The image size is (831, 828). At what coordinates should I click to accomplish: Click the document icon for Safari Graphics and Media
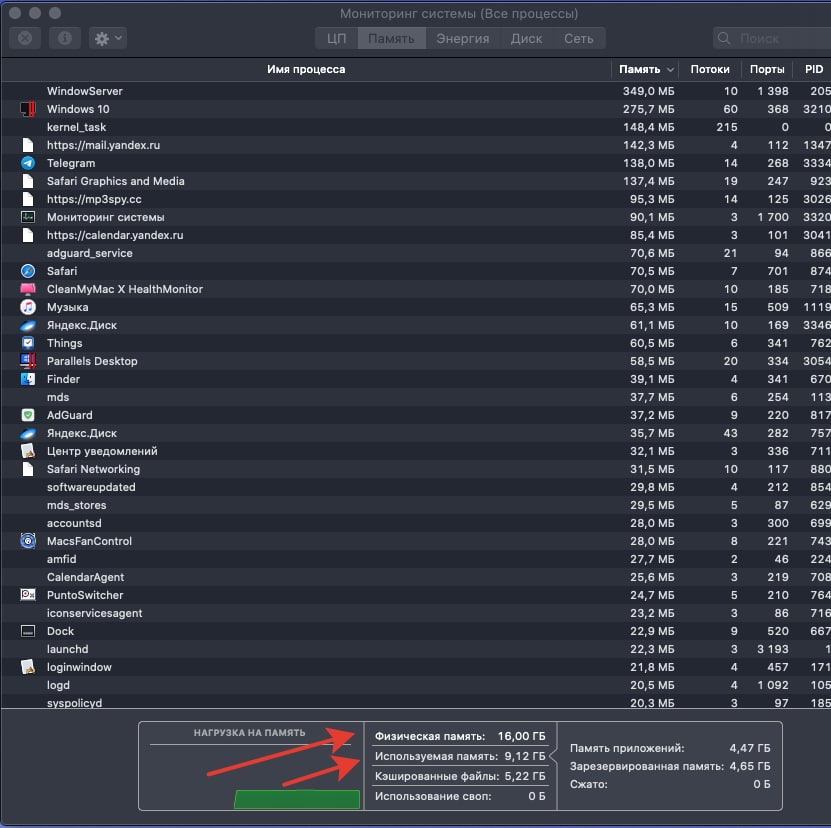pos(28,181)
